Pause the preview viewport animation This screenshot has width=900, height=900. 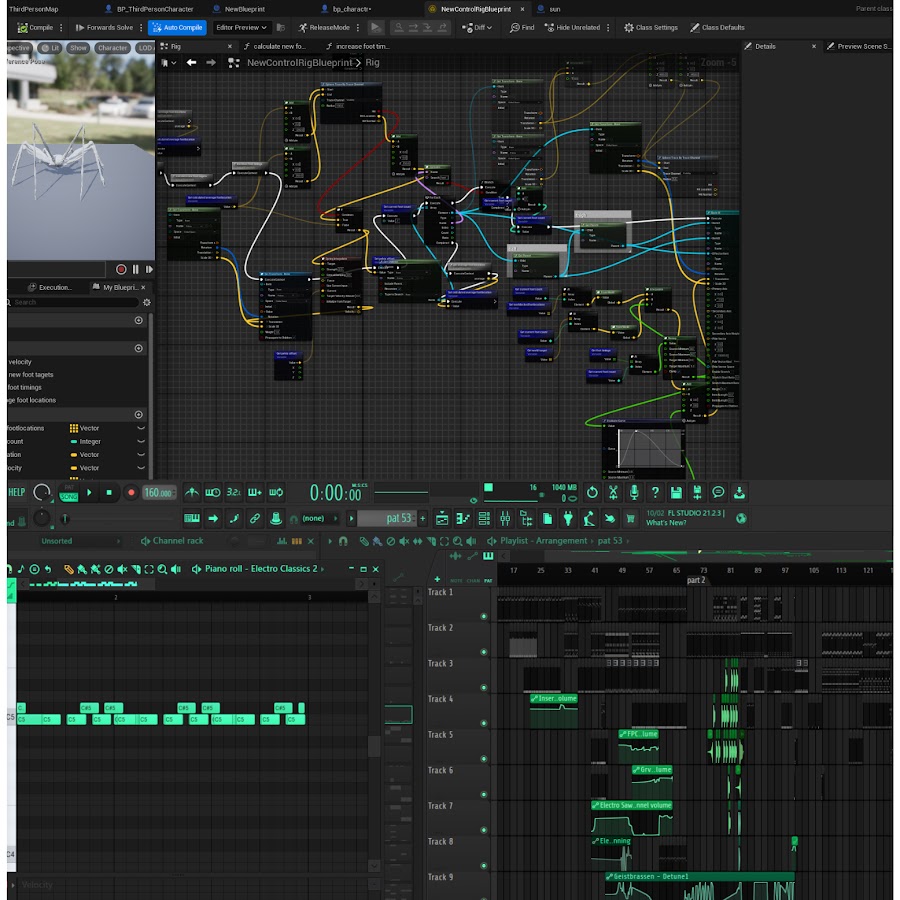(x=135, y=269)
